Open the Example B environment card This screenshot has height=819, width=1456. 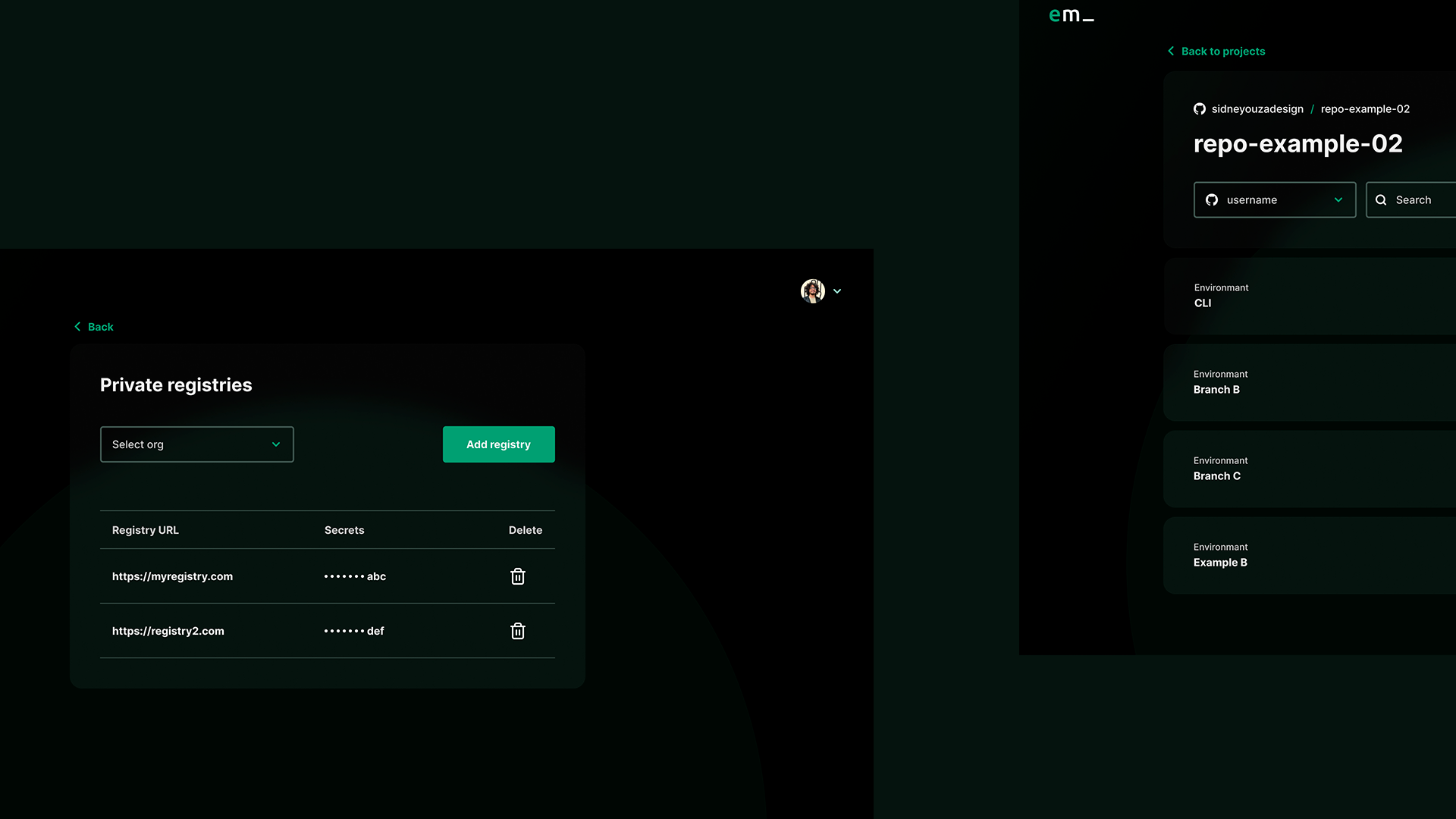[x=1310, y=555]
